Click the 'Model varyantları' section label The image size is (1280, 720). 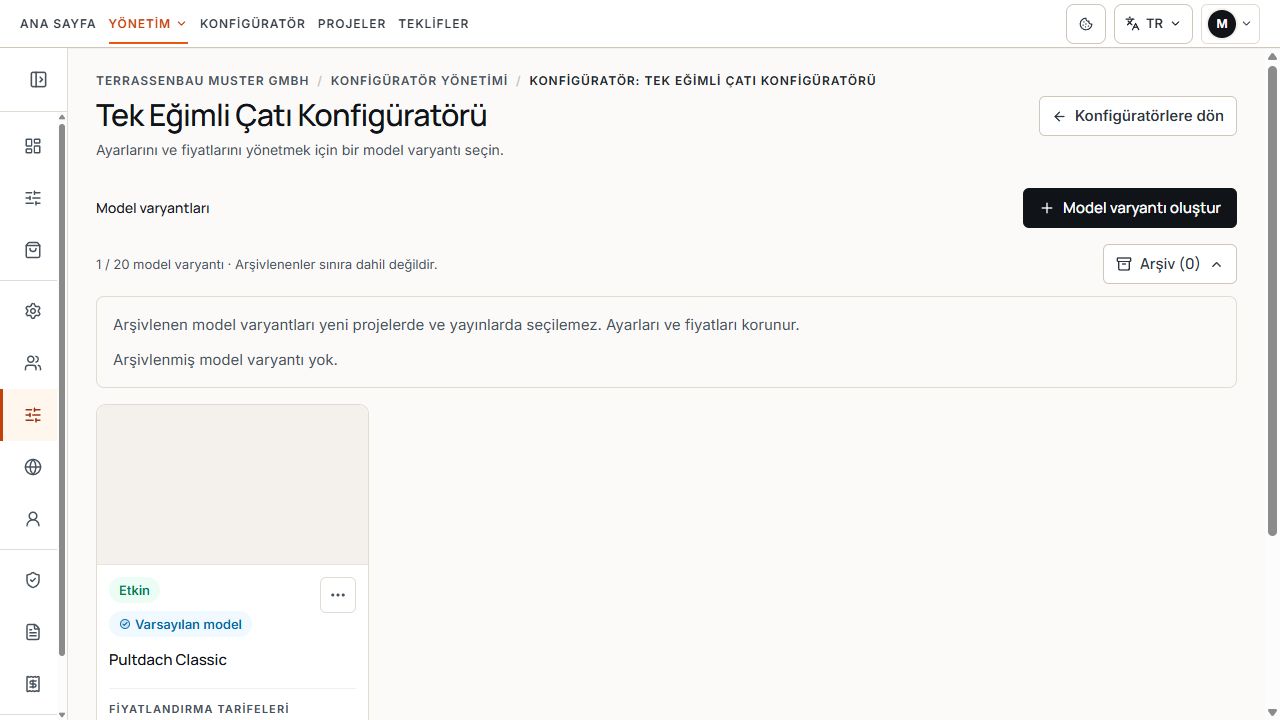tap(153, 208)
